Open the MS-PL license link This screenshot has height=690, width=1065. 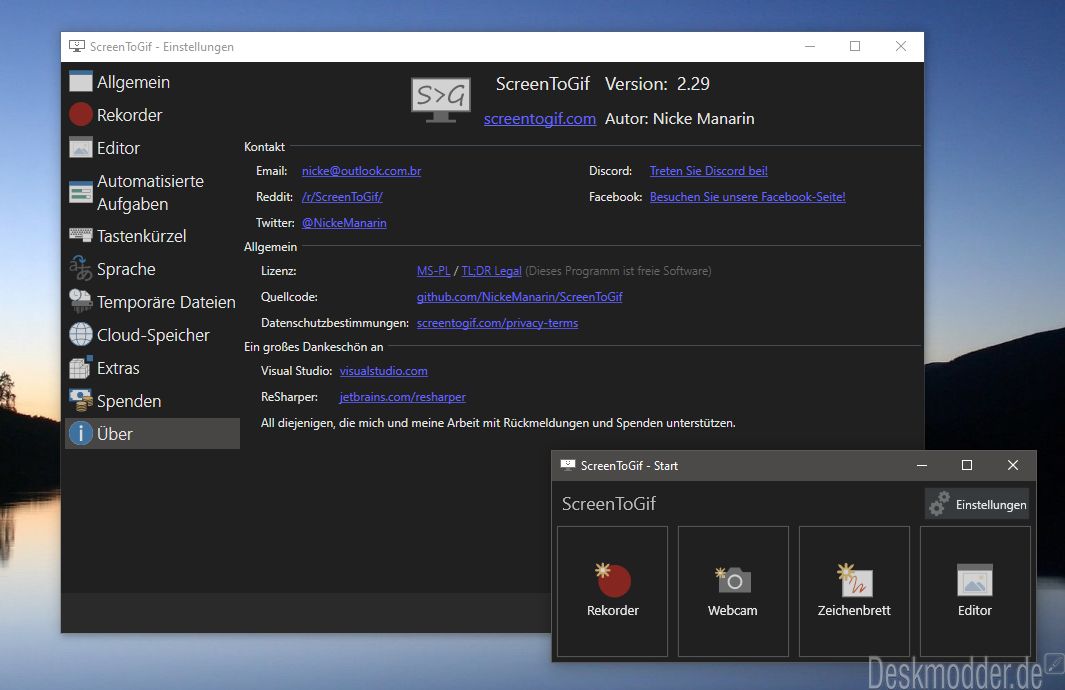point(433,270)
